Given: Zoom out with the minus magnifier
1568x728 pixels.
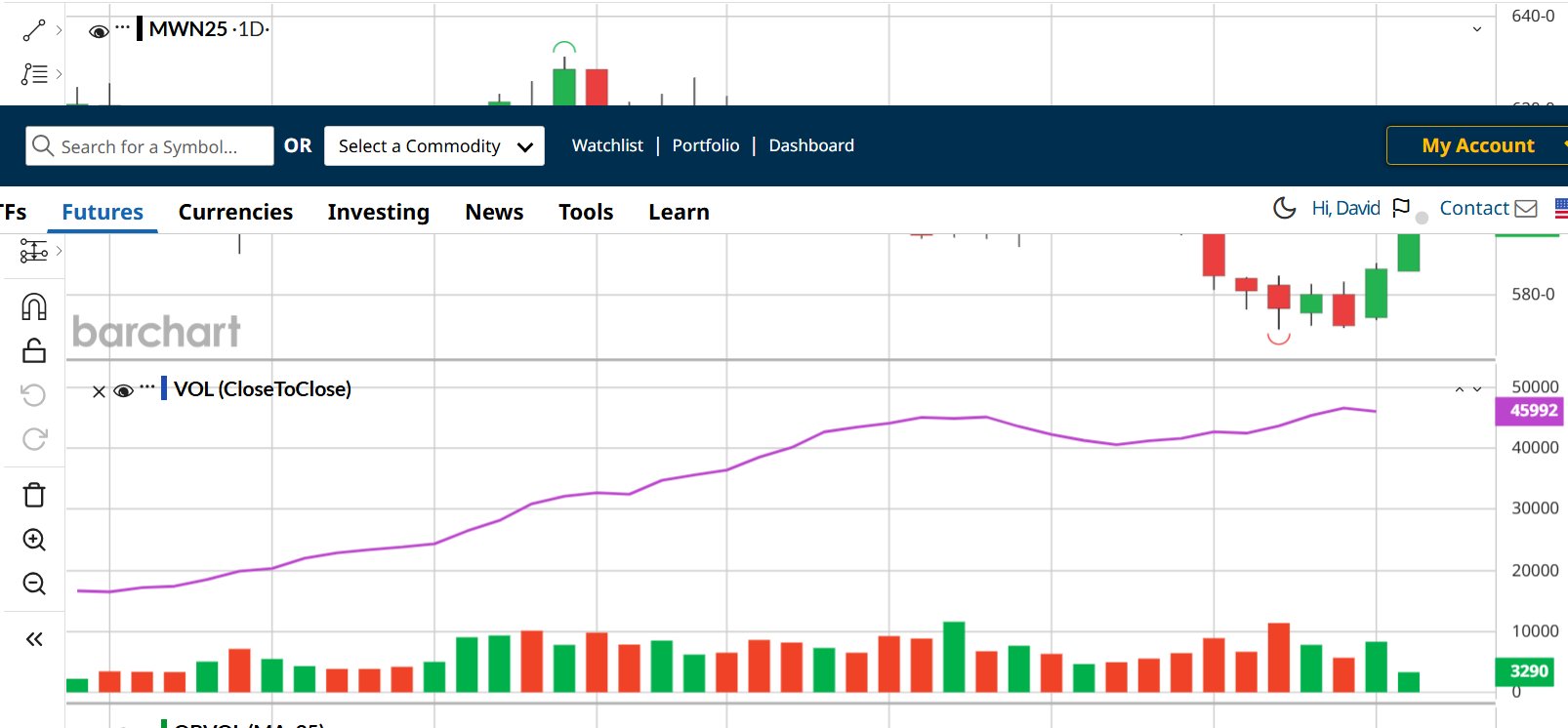Looking at the screenshot, I should pyautogui.click(x=34, y=584).
